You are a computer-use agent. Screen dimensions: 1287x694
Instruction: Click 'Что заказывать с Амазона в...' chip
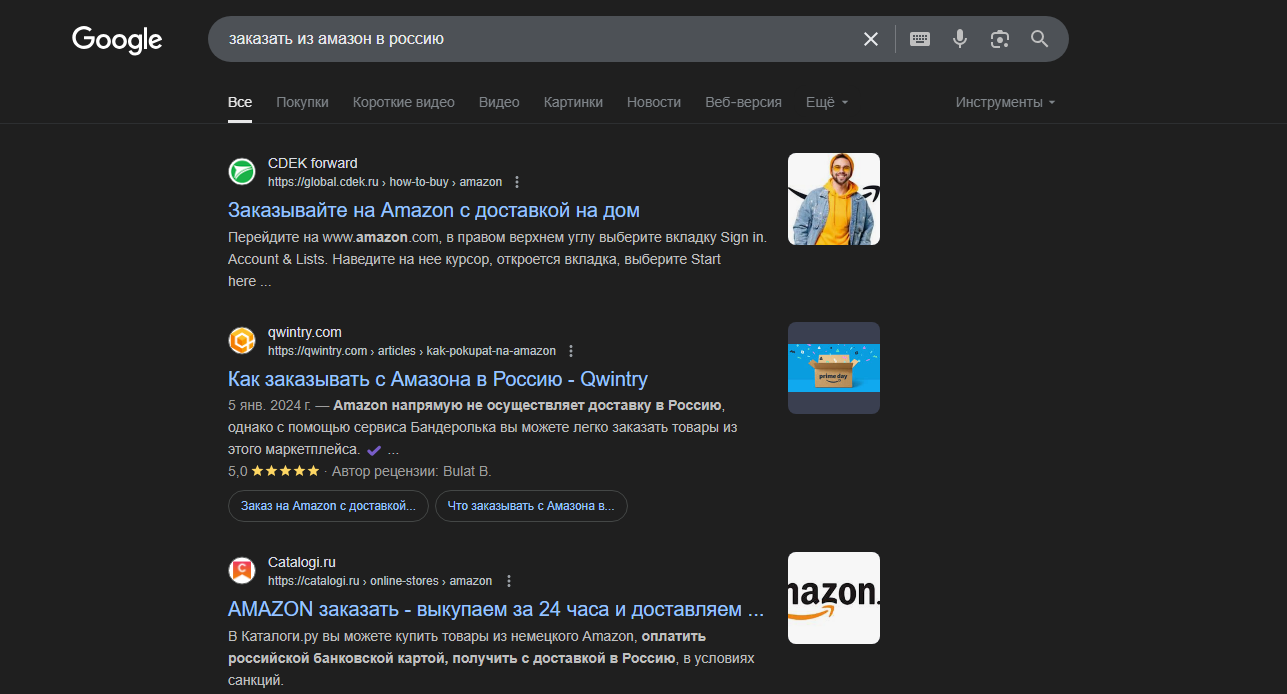[x=531, y=506]
